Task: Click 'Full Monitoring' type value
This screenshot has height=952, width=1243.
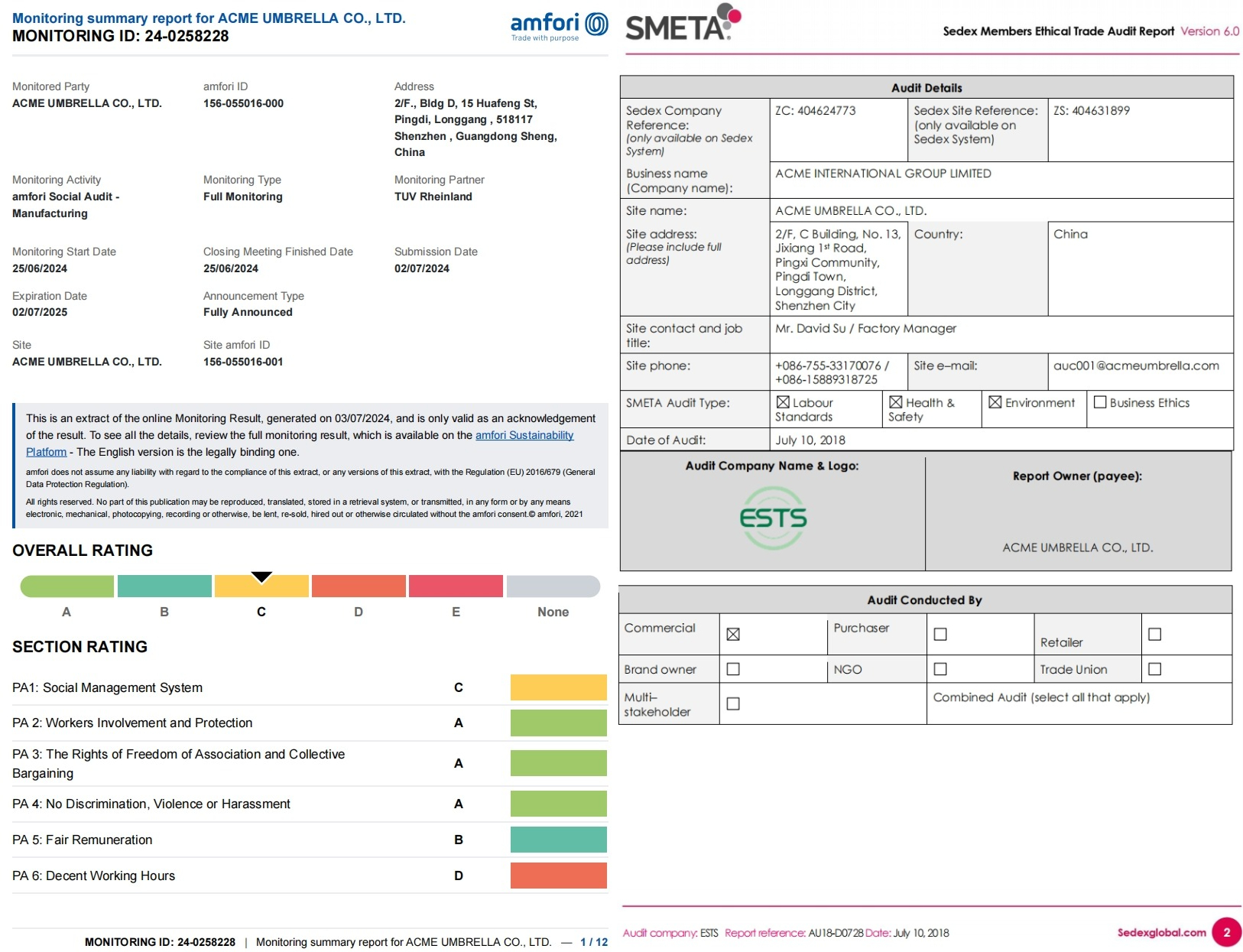Action: (243, 197)
